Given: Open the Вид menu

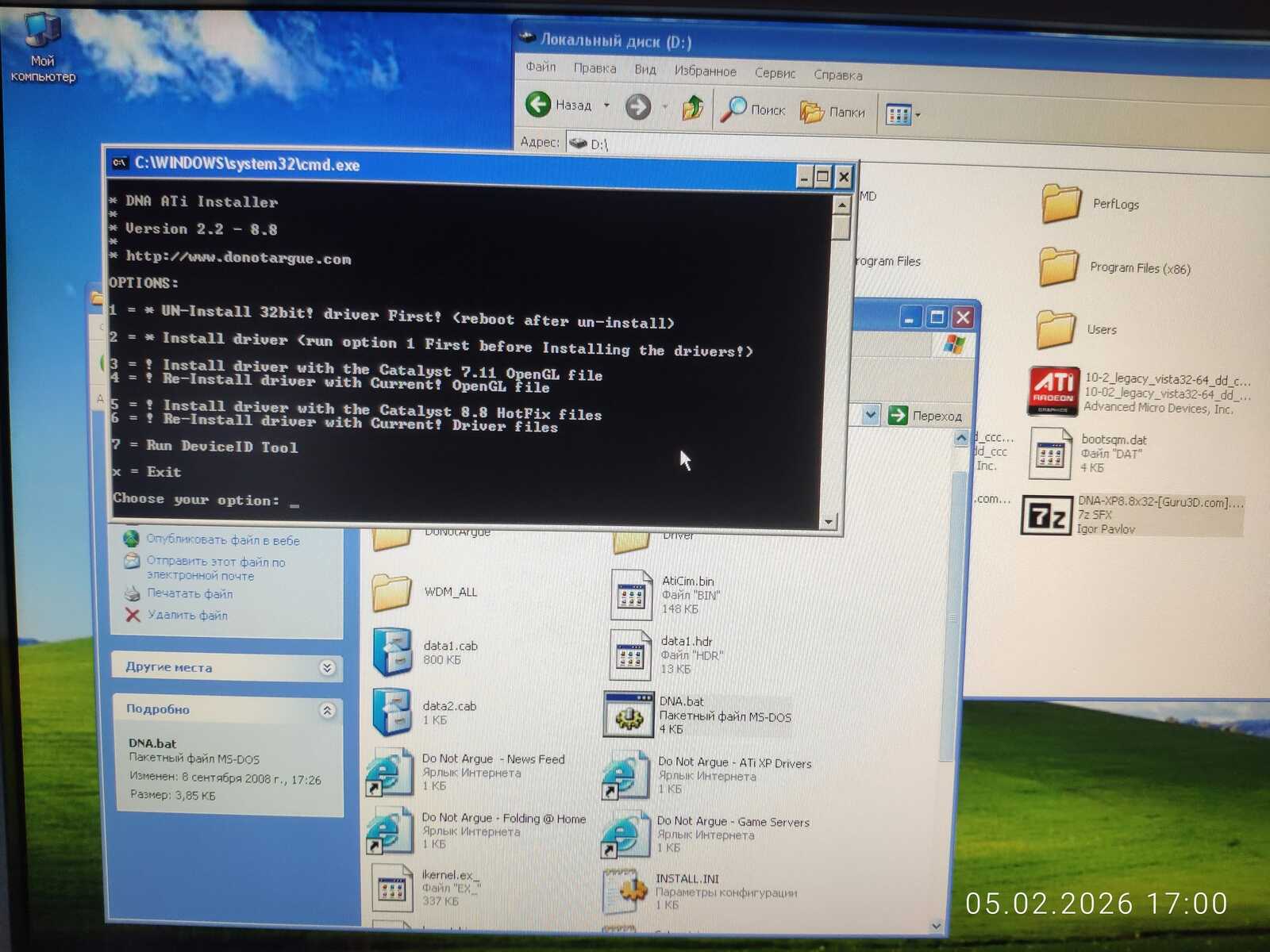Looking at the screenshot, I should click(645, 70).
